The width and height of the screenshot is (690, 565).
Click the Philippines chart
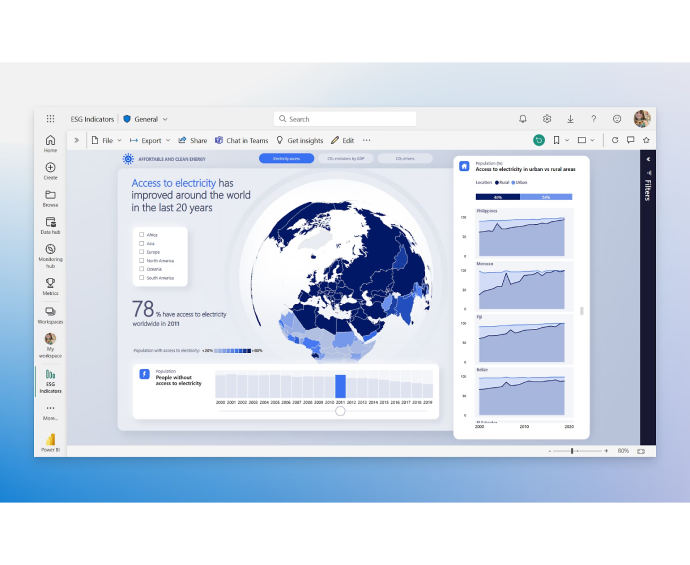click(524, 233)
